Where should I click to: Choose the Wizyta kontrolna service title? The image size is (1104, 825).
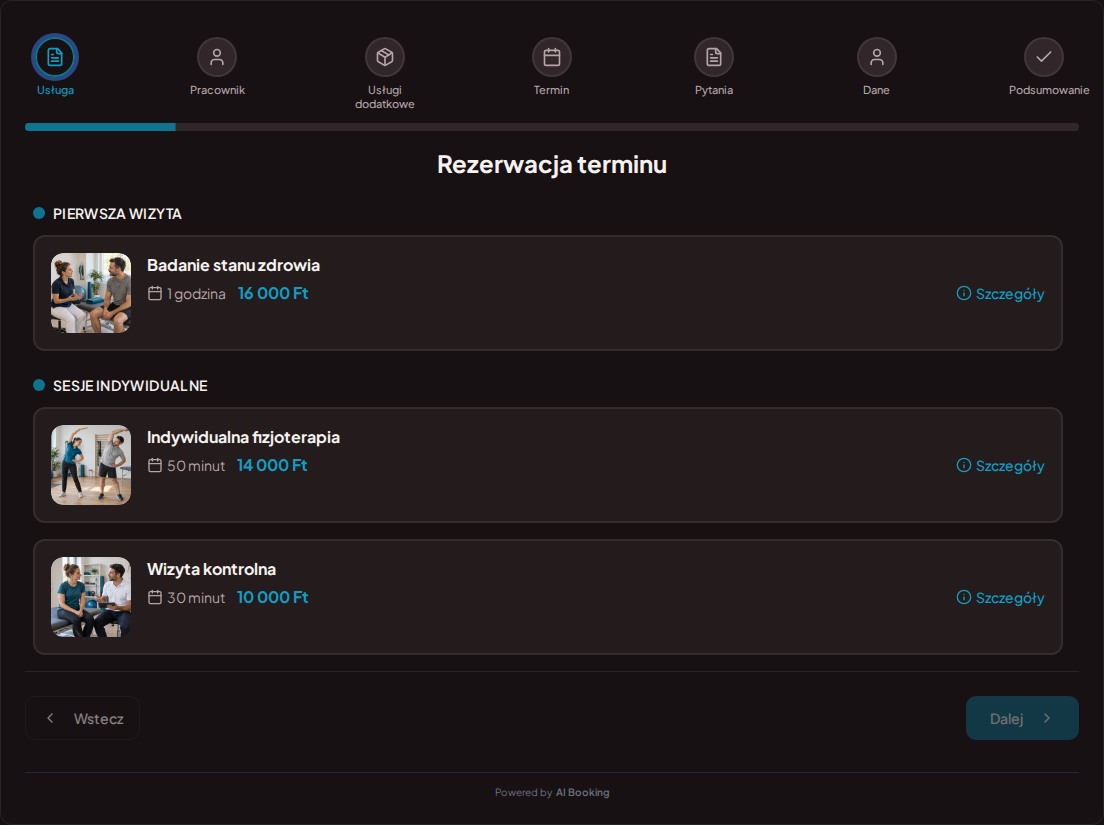click(211, 569)
